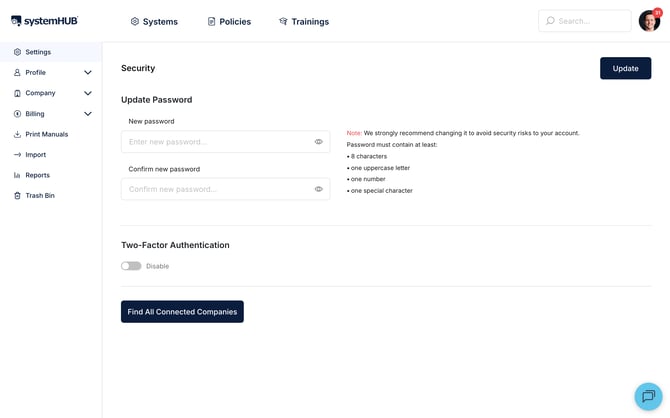The image size is (670, 418).
Task: Select Settings in the sidebar
Action: tap(51, 52)
